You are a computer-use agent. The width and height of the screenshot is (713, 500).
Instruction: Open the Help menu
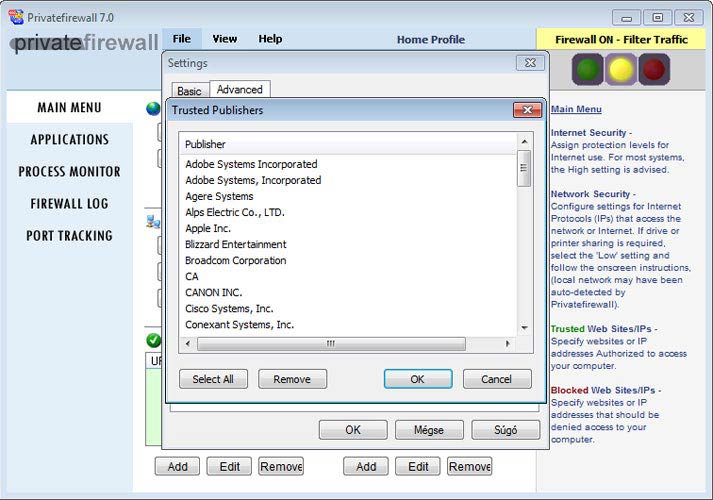pos(270,39)
